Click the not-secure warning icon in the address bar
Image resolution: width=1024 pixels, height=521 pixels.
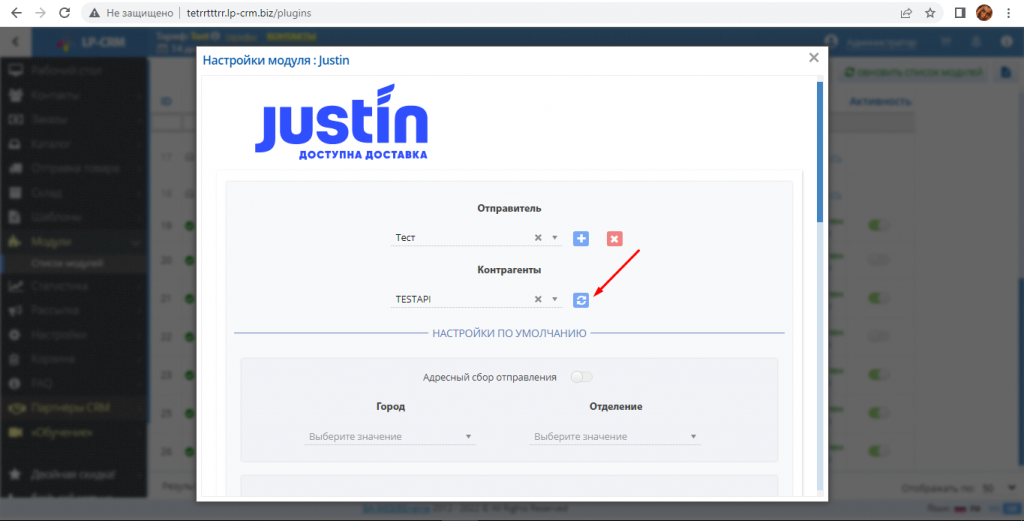tap(95, 13)
